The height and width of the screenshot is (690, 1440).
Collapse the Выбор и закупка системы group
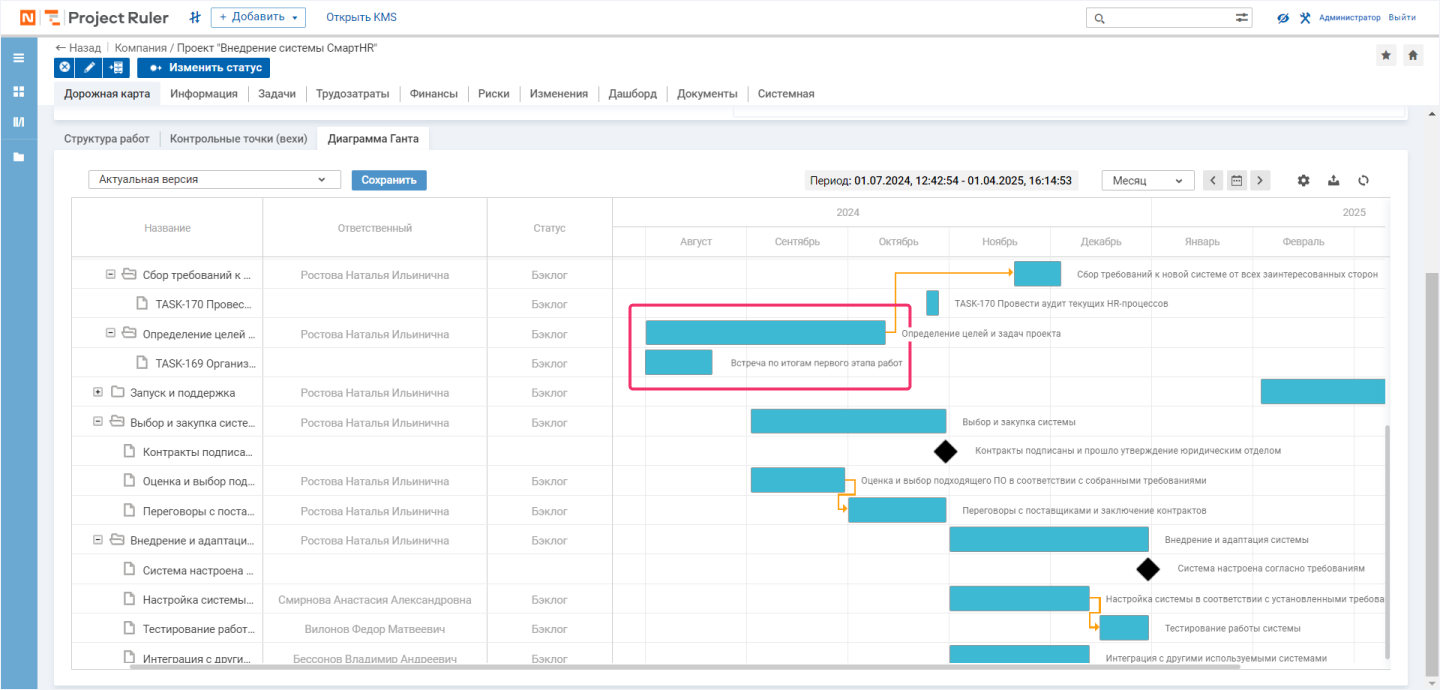pos(98,422)
